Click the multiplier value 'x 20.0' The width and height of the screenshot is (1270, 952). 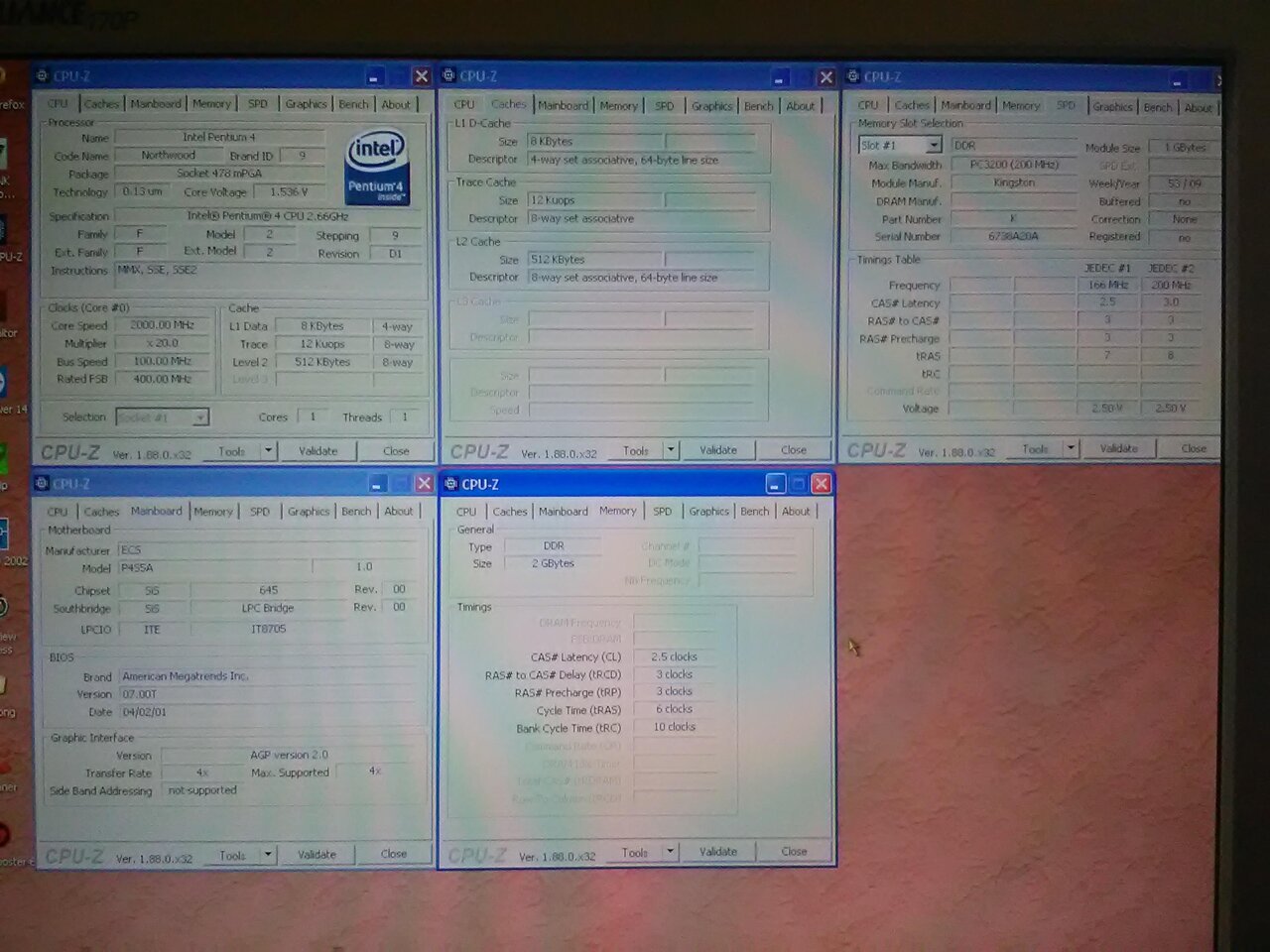[164, 343]
